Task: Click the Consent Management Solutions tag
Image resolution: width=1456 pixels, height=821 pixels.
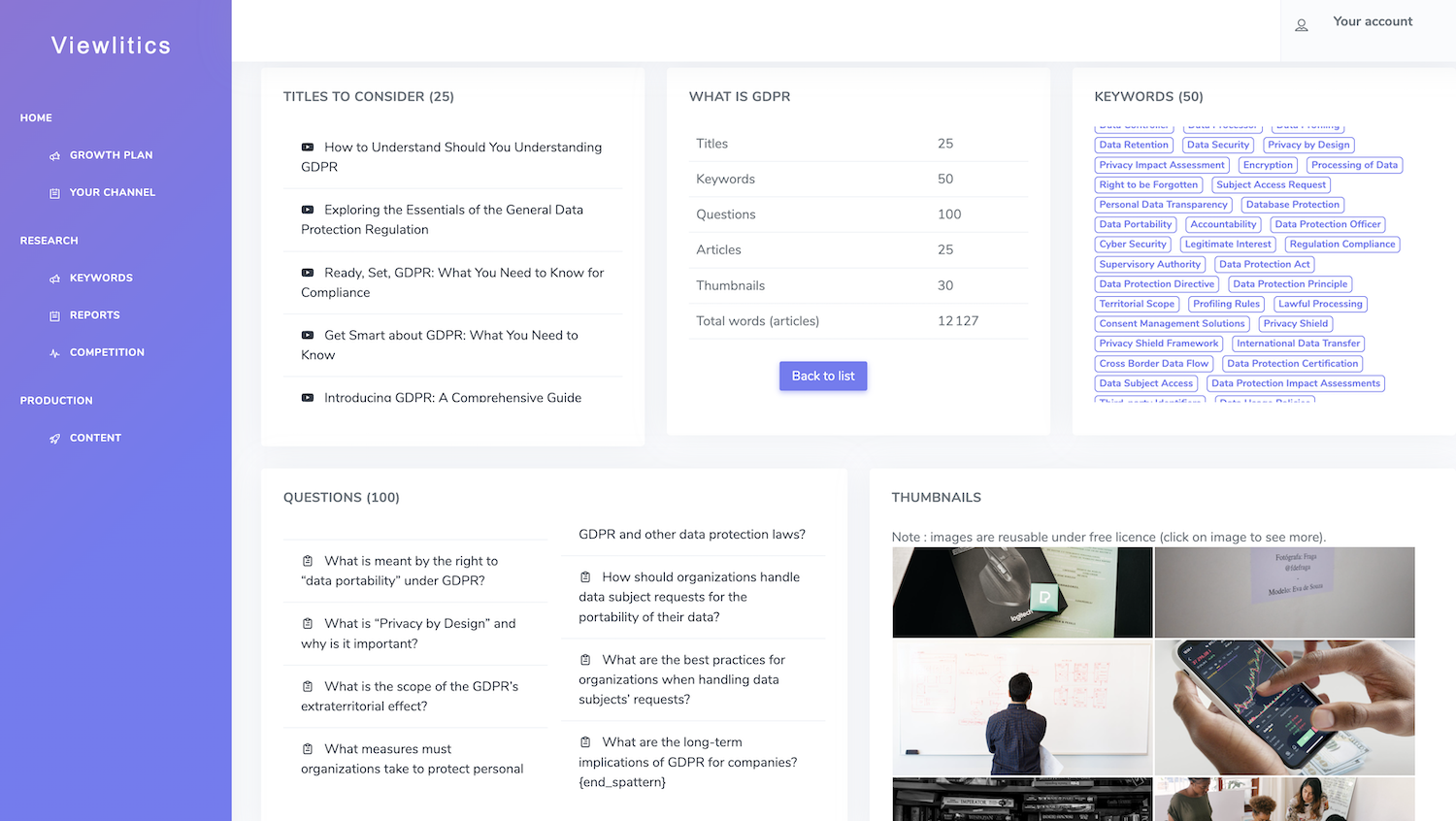Action: 1172,324
